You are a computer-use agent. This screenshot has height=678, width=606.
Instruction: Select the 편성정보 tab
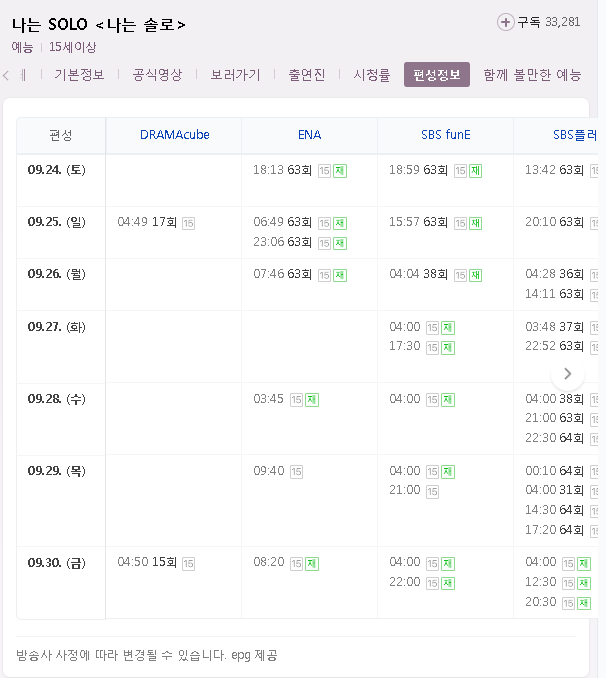437,75
